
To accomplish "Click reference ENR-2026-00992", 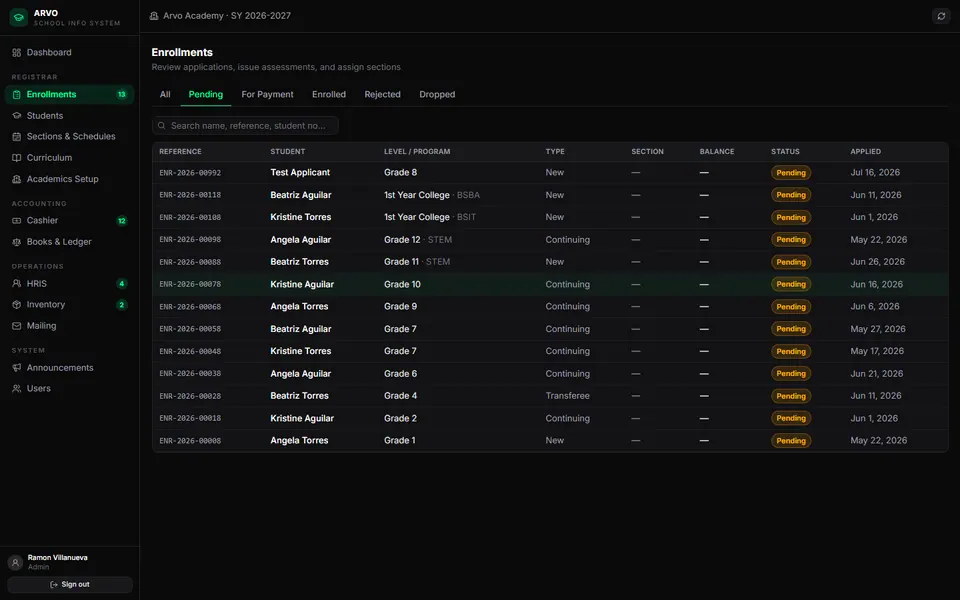I will 190,173.
